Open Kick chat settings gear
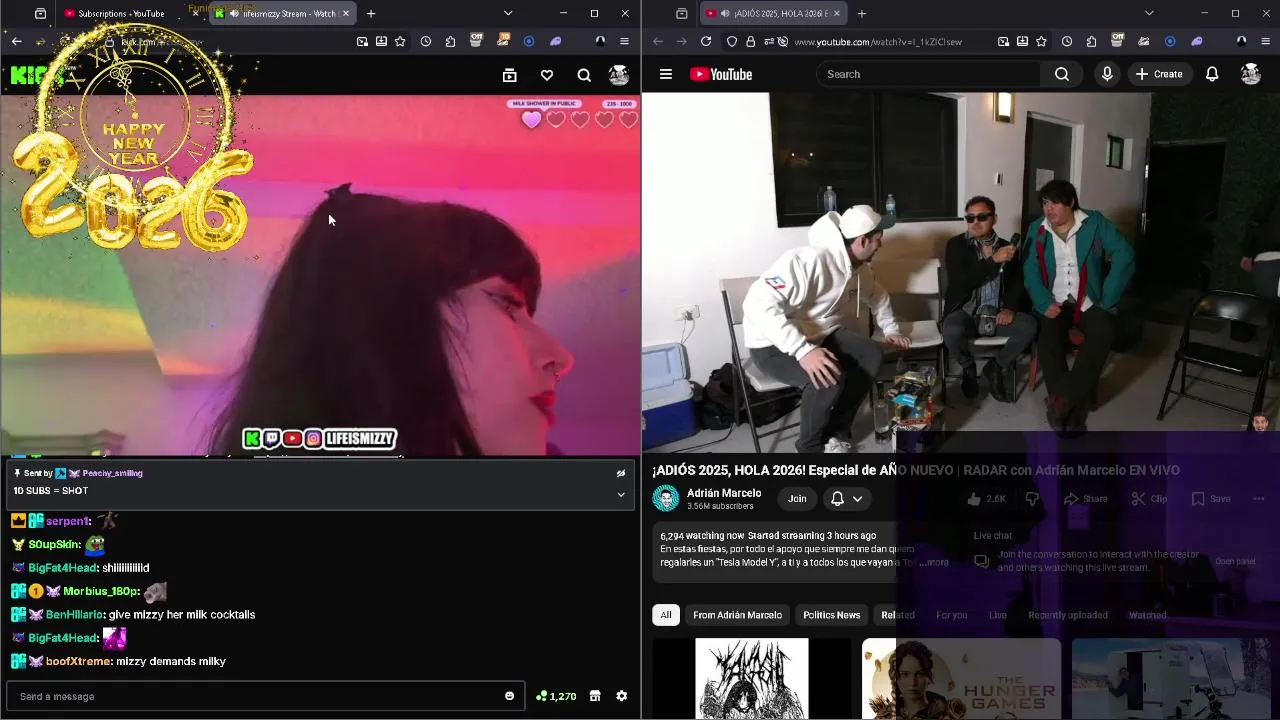1280x720 pixels. 621,696
